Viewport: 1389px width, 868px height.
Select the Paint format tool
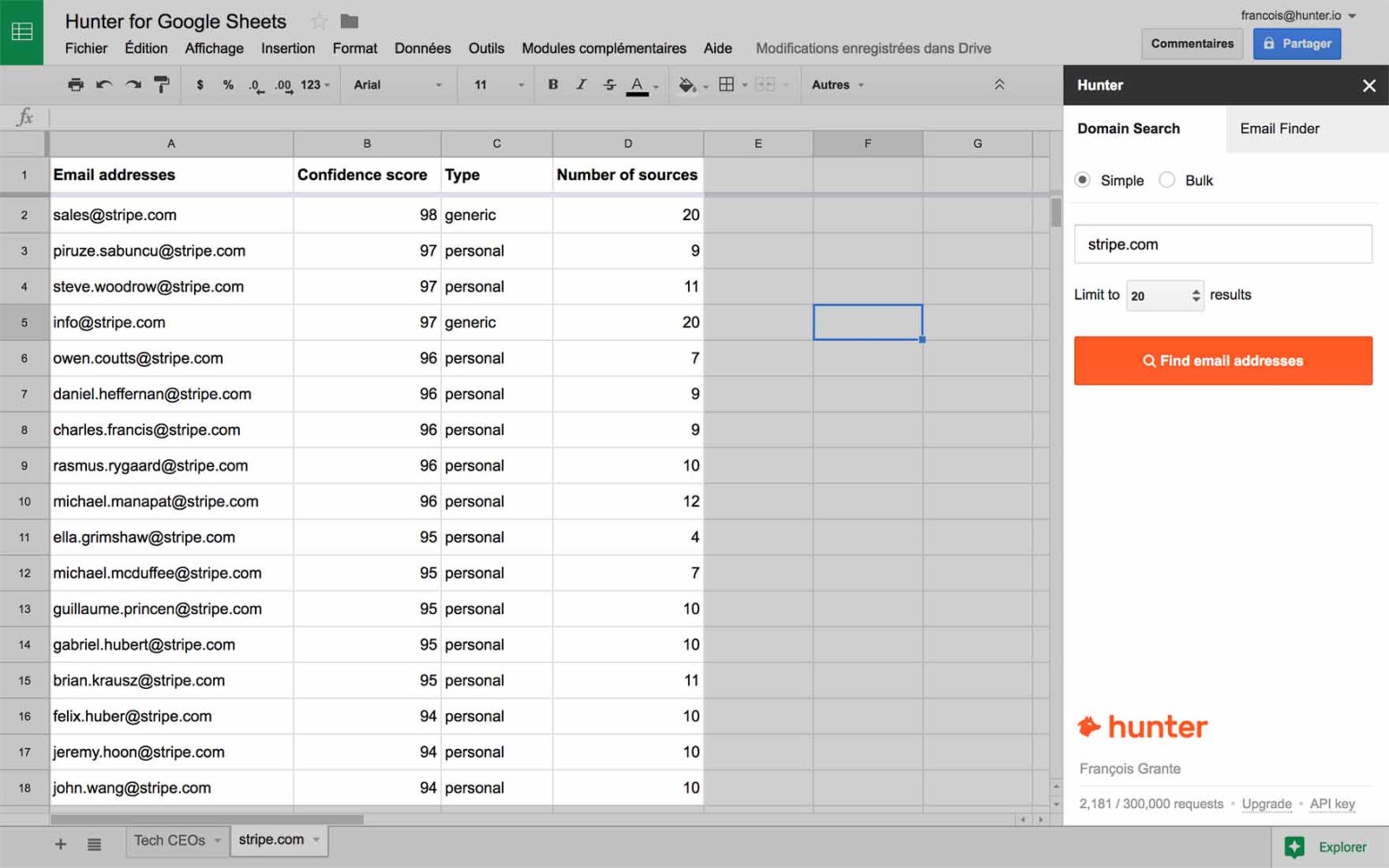[161, 84]
